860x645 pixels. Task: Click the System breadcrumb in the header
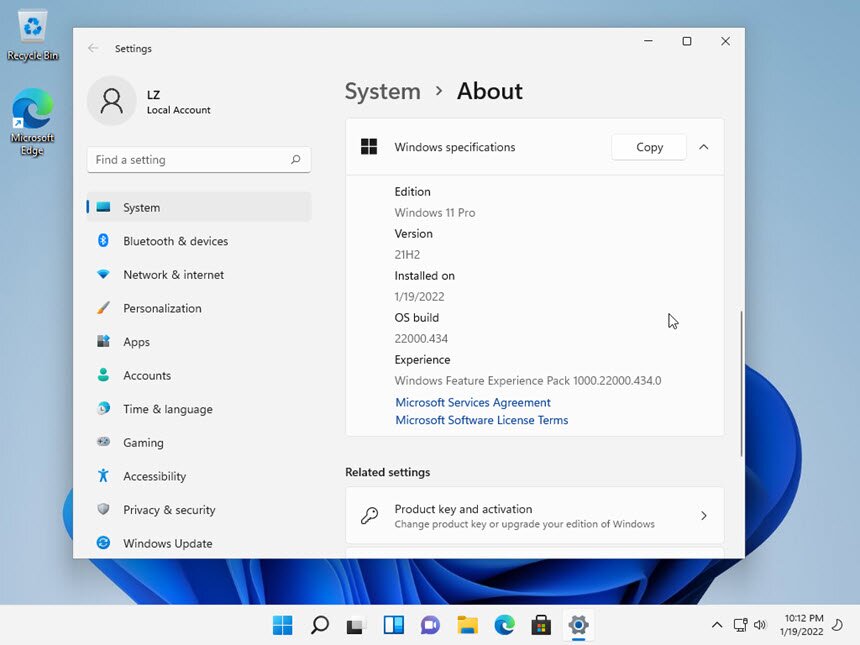tap(383, 91)
